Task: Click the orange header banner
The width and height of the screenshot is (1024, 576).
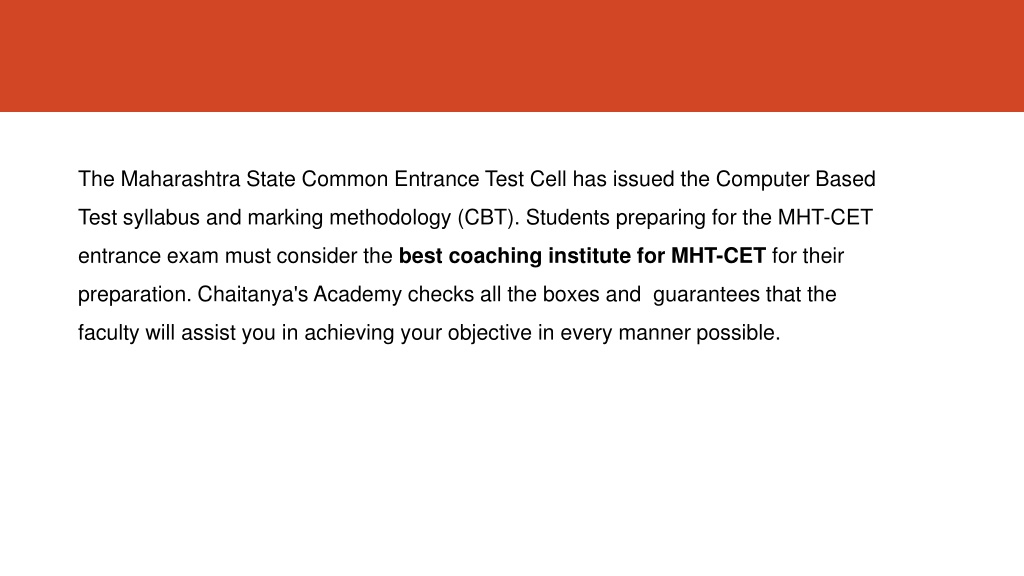Action: [x=512, y=56]
